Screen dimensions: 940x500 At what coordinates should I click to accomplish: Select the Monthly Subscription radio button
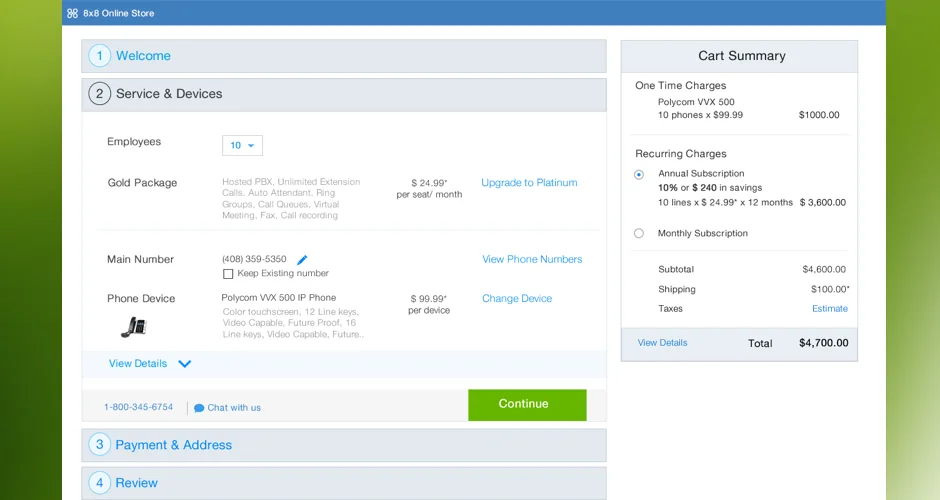click(x=639, y=233)
